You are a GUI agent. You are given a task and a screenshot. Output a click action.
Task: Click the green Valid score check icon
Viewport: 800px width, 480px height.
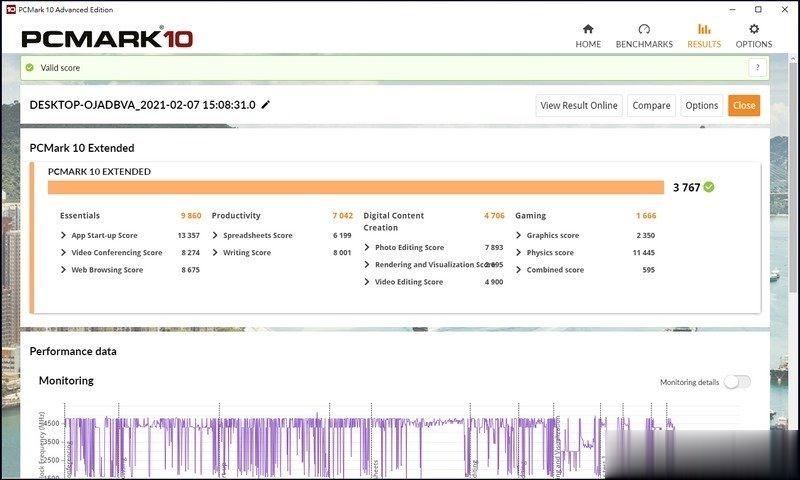(x=30, y=67)
